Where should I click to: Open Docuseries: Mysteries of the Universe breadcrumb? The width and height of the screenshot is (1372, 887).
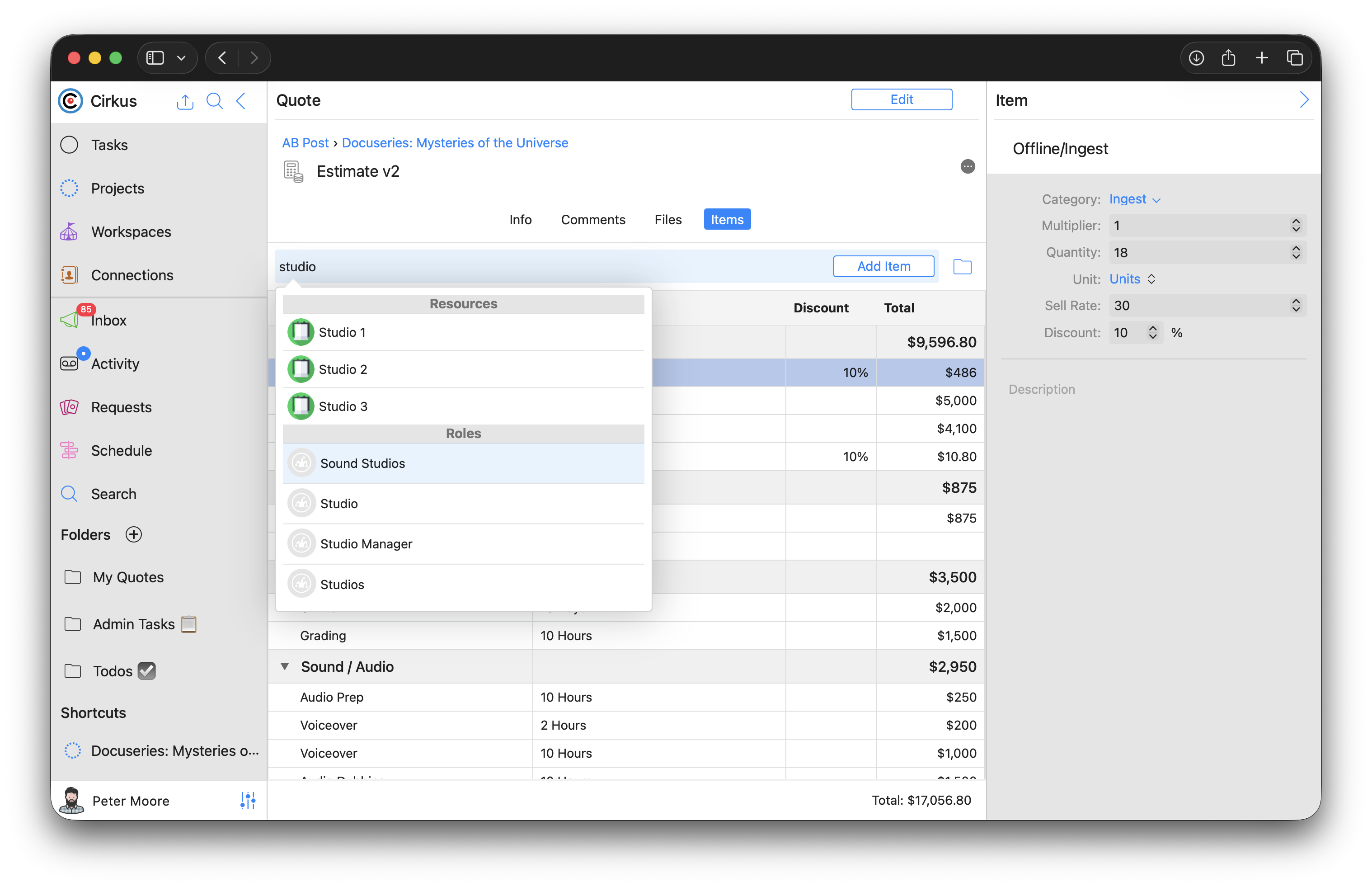pyautogui.click(x=455, y=143)
